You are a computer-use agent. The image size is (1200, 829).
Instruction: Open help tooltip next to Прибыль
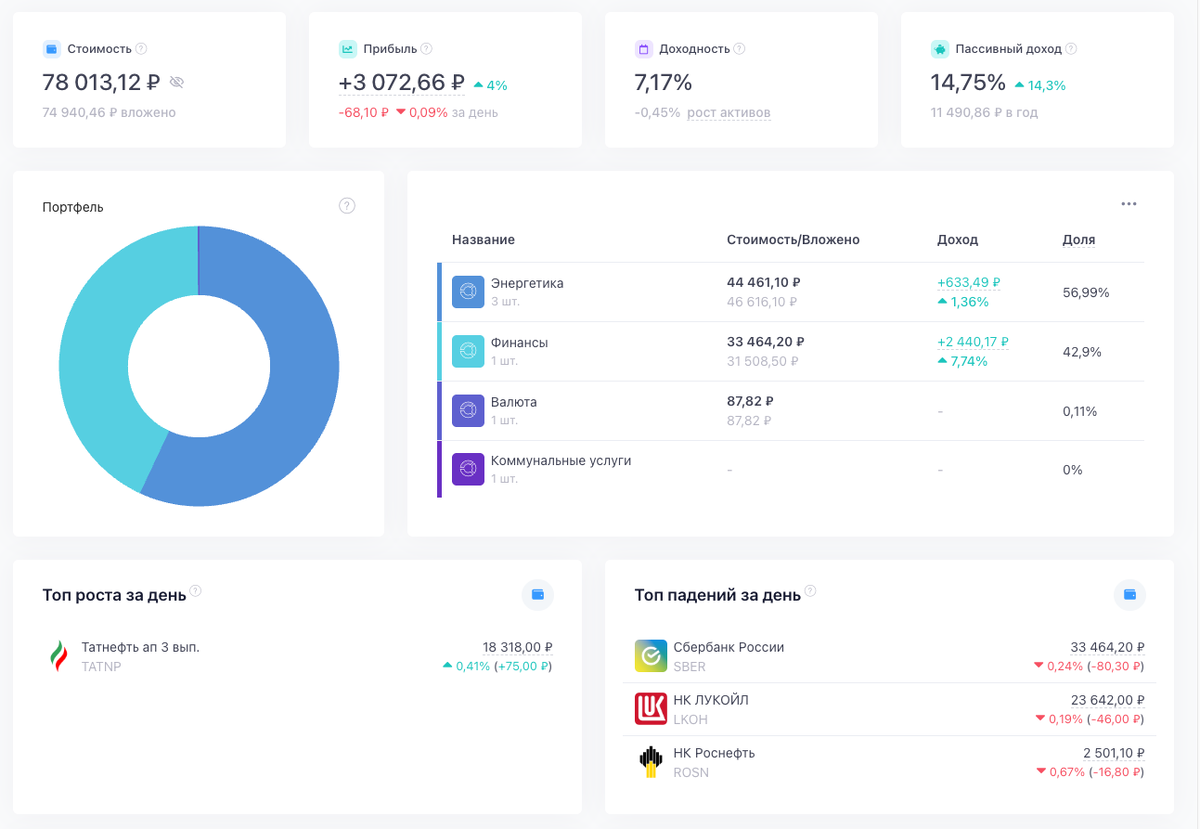pyautogui.click(x=426, y=49)
